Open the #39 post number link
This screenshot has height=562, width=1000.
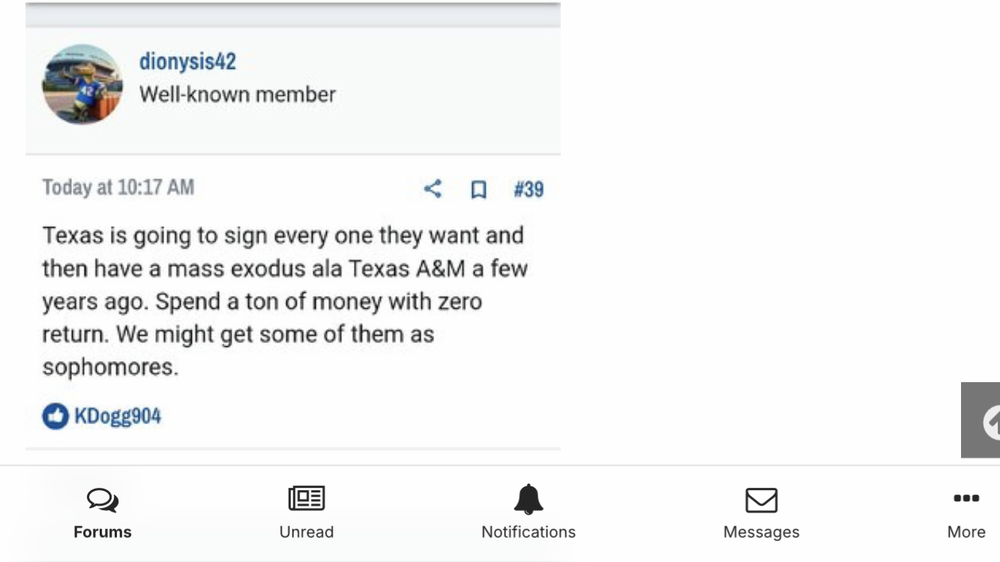coord(528,189)
